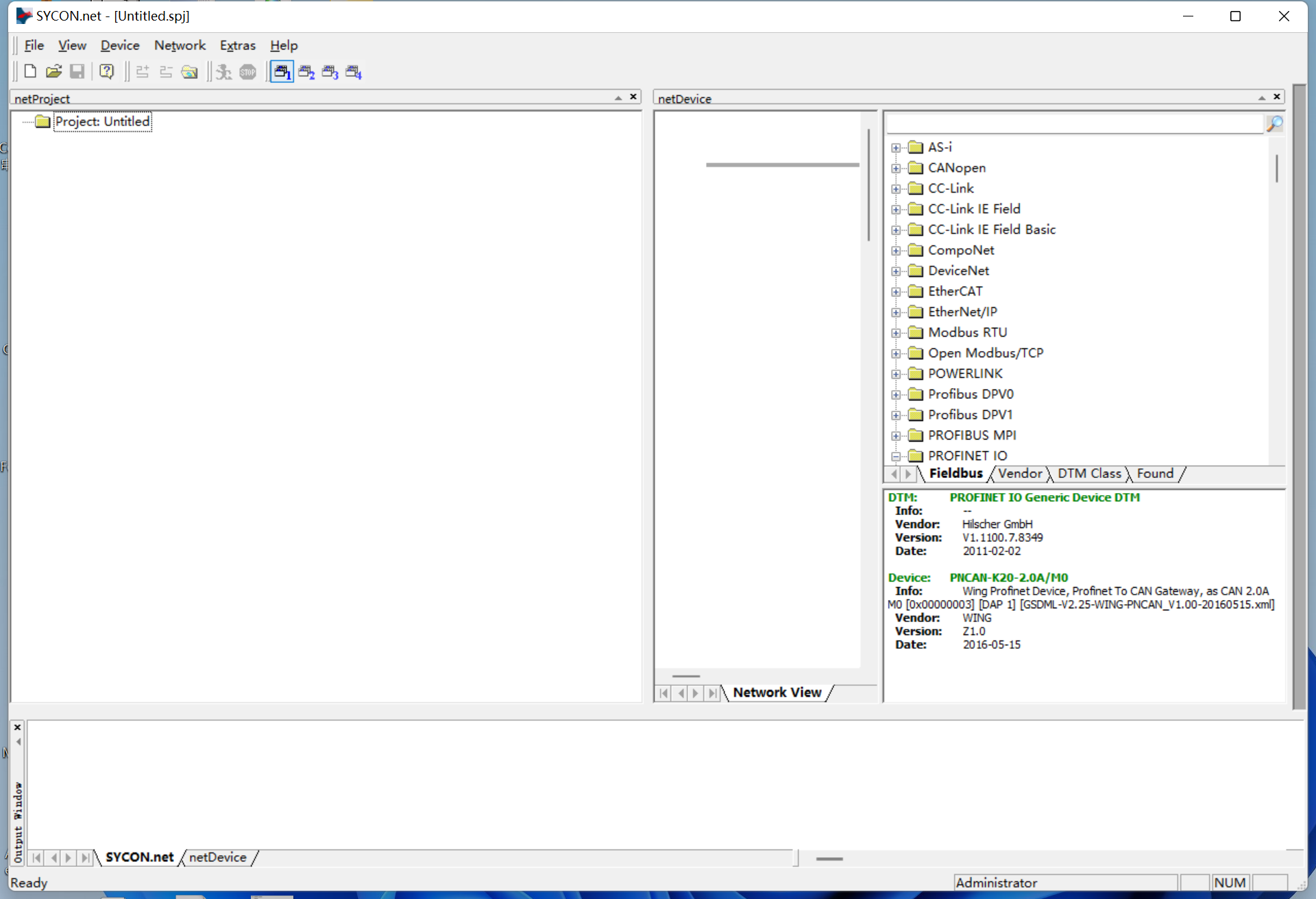Close the netDevice panel
The width and height of the screenshot is (1316, 899).
1277,97
